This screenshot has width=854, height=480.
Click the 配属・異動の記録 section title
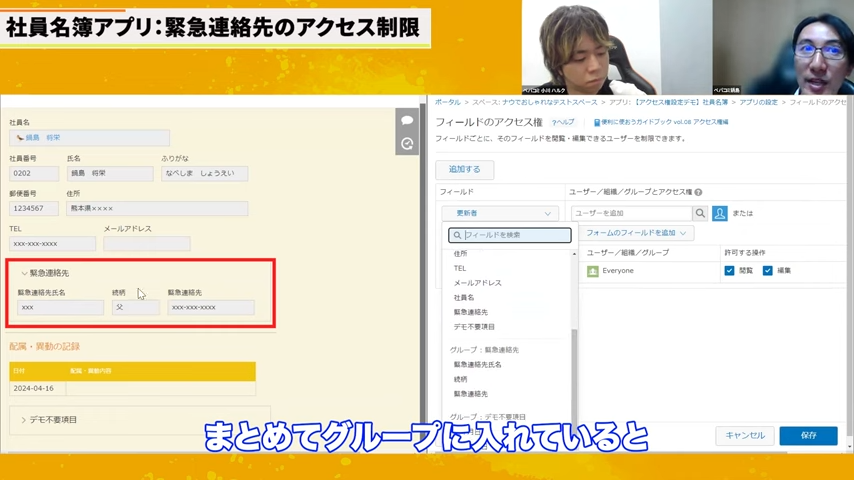[45, 347]
